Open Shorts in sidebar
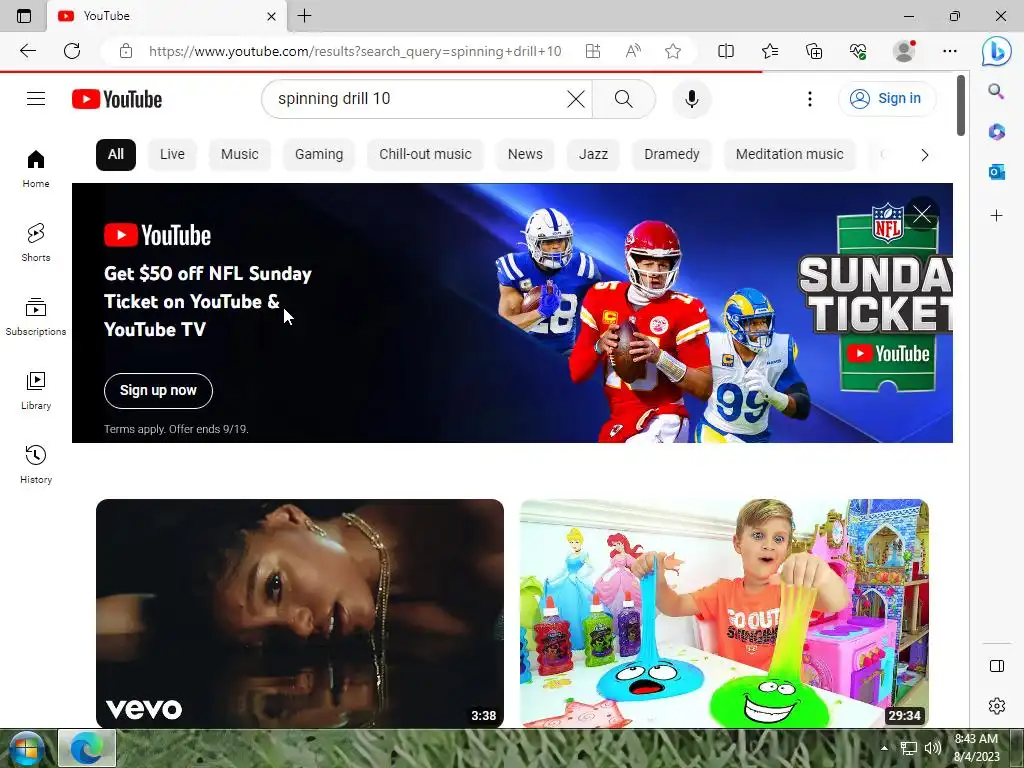 coord(36,242)
